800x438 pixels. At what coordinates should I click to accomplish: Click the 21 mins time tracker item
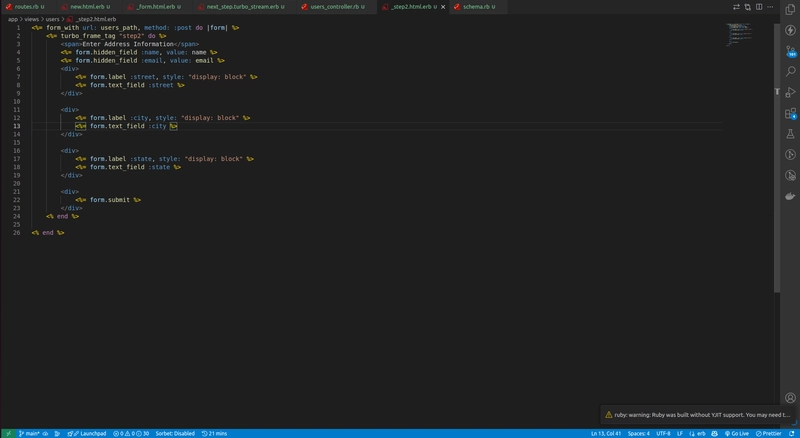pos(214,433)
